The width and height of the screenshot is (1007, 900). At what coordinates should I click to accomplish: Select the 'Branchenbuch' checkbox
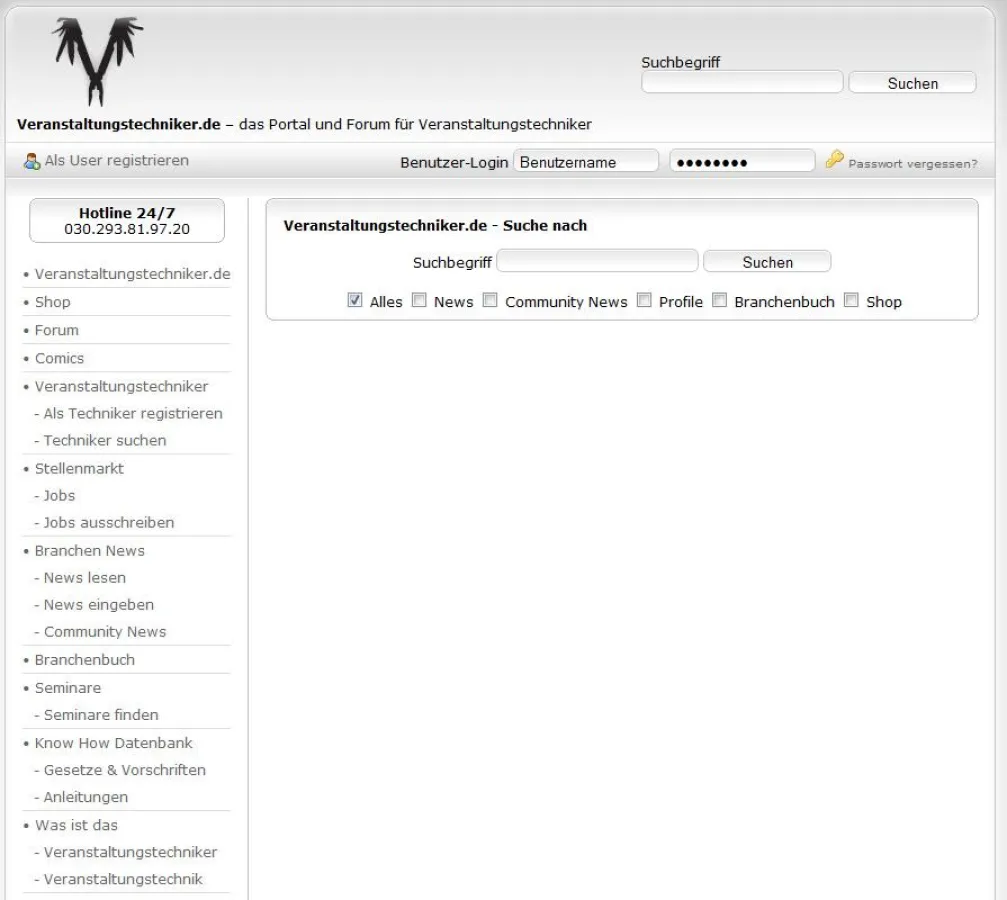[719, 300]
